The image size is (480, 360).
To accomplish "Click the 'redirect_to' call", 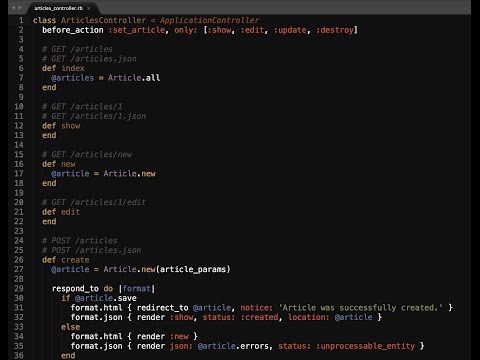I will (x=162, y=308).
